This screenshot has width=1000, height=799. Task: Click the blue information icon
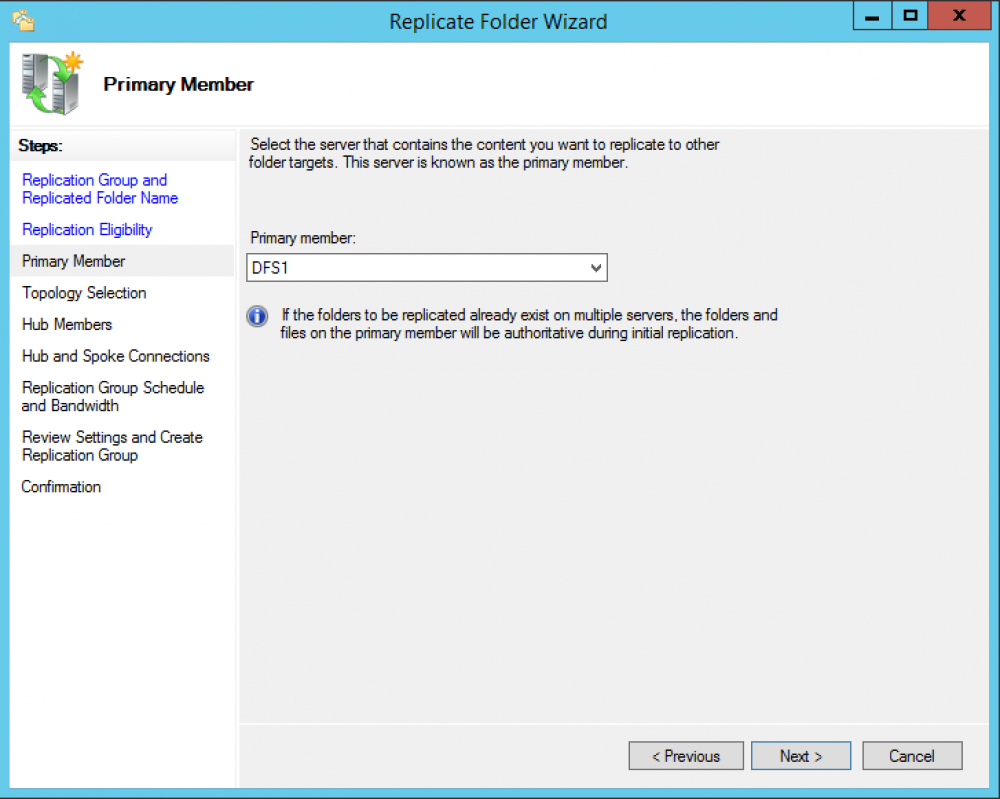257,317
